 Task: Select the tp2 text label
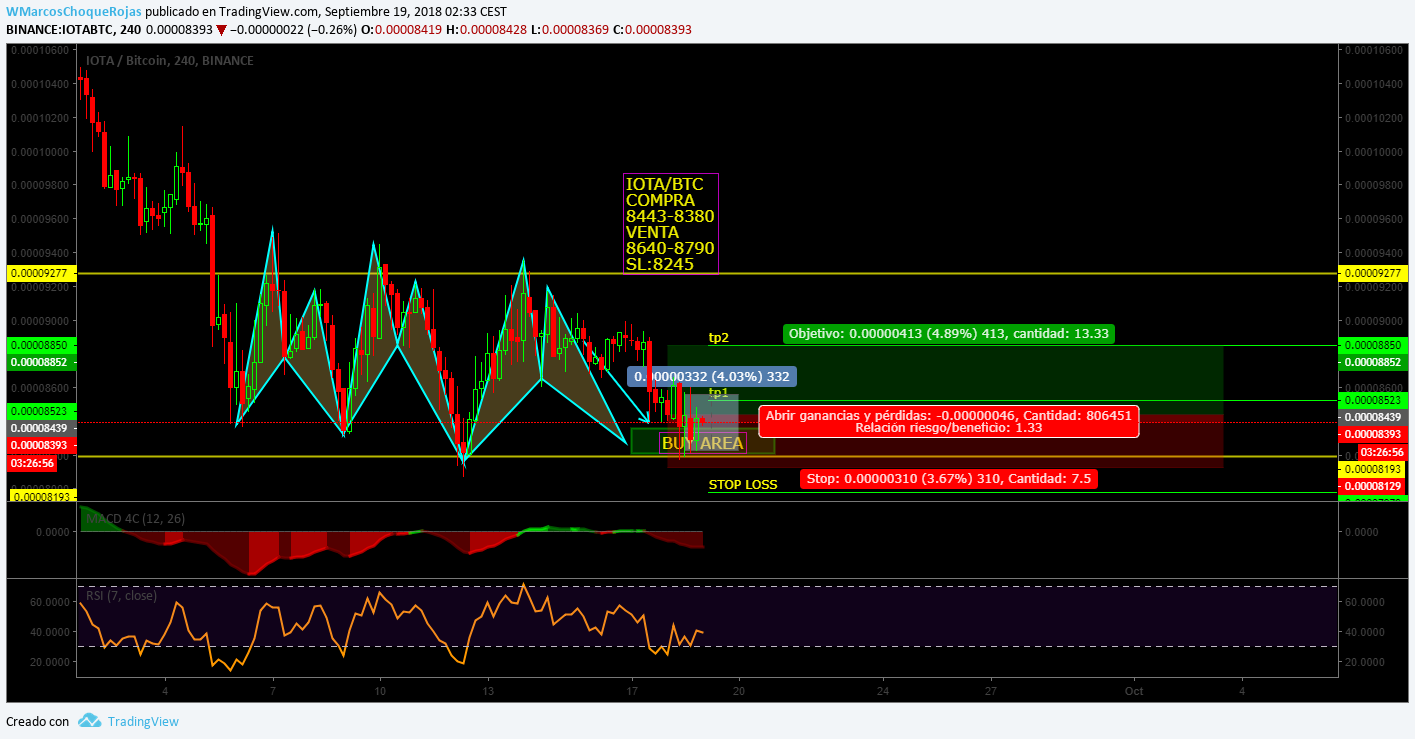tap(719, 338)
